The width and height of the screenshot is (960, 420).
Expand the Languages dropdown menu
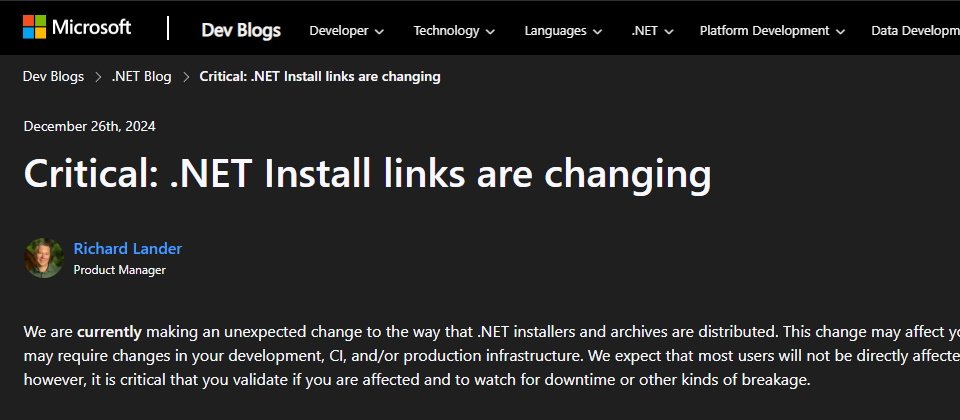[x=563, y=31]
